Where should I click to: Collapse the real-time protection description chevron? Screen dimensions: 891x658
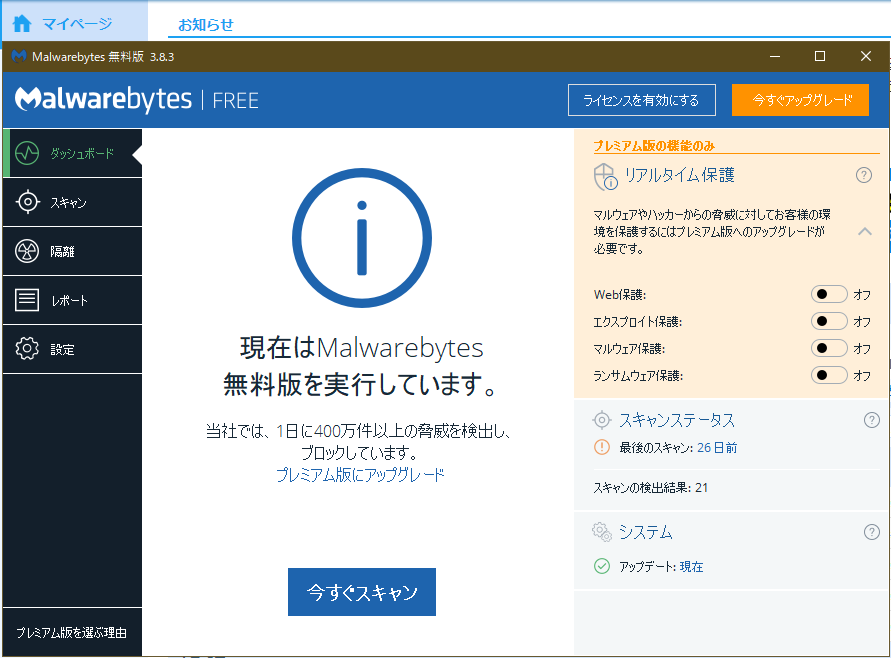pyautogui.click(x=865, y=231)
